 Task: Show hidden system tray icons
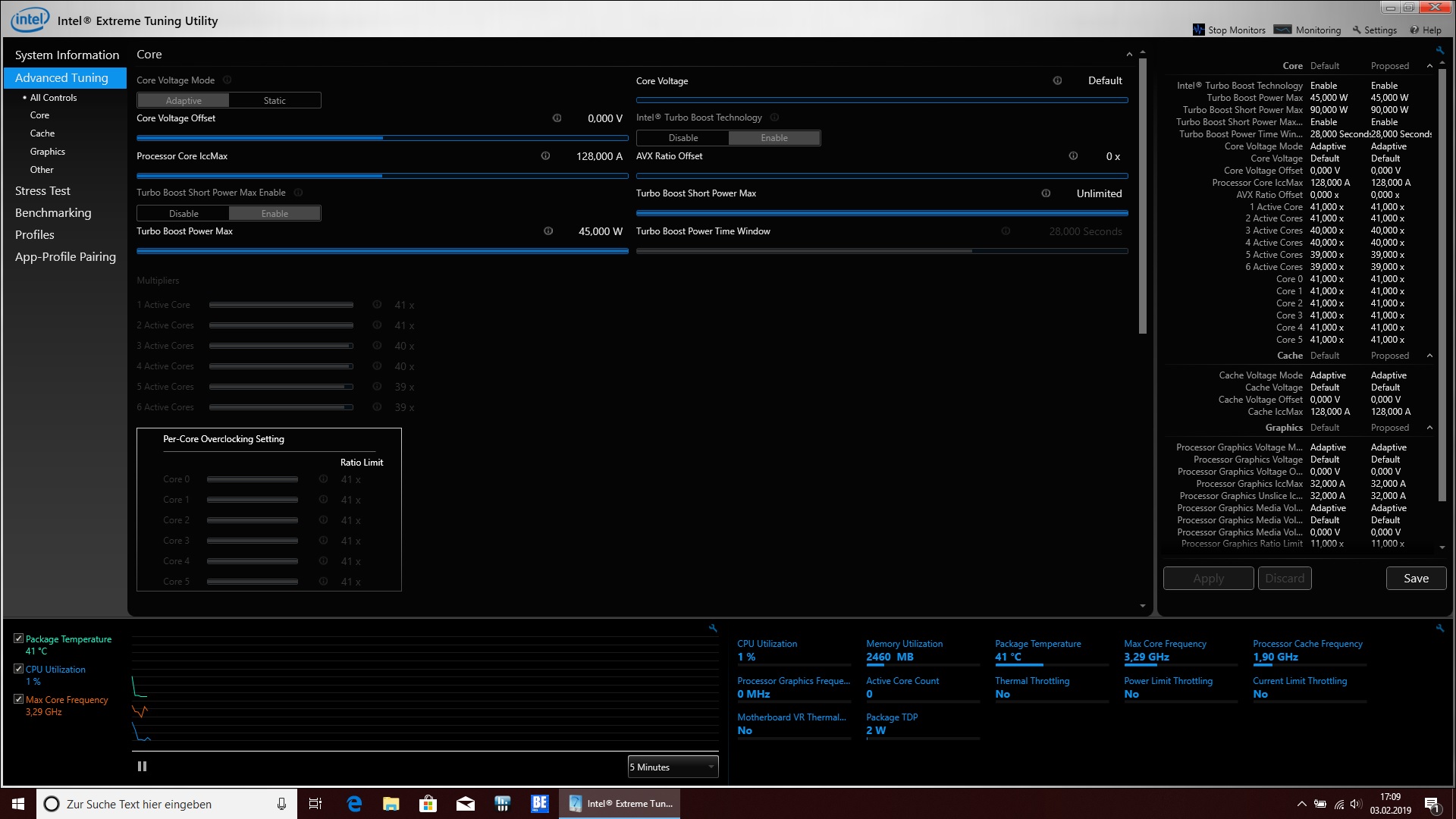pos(1302,804)
